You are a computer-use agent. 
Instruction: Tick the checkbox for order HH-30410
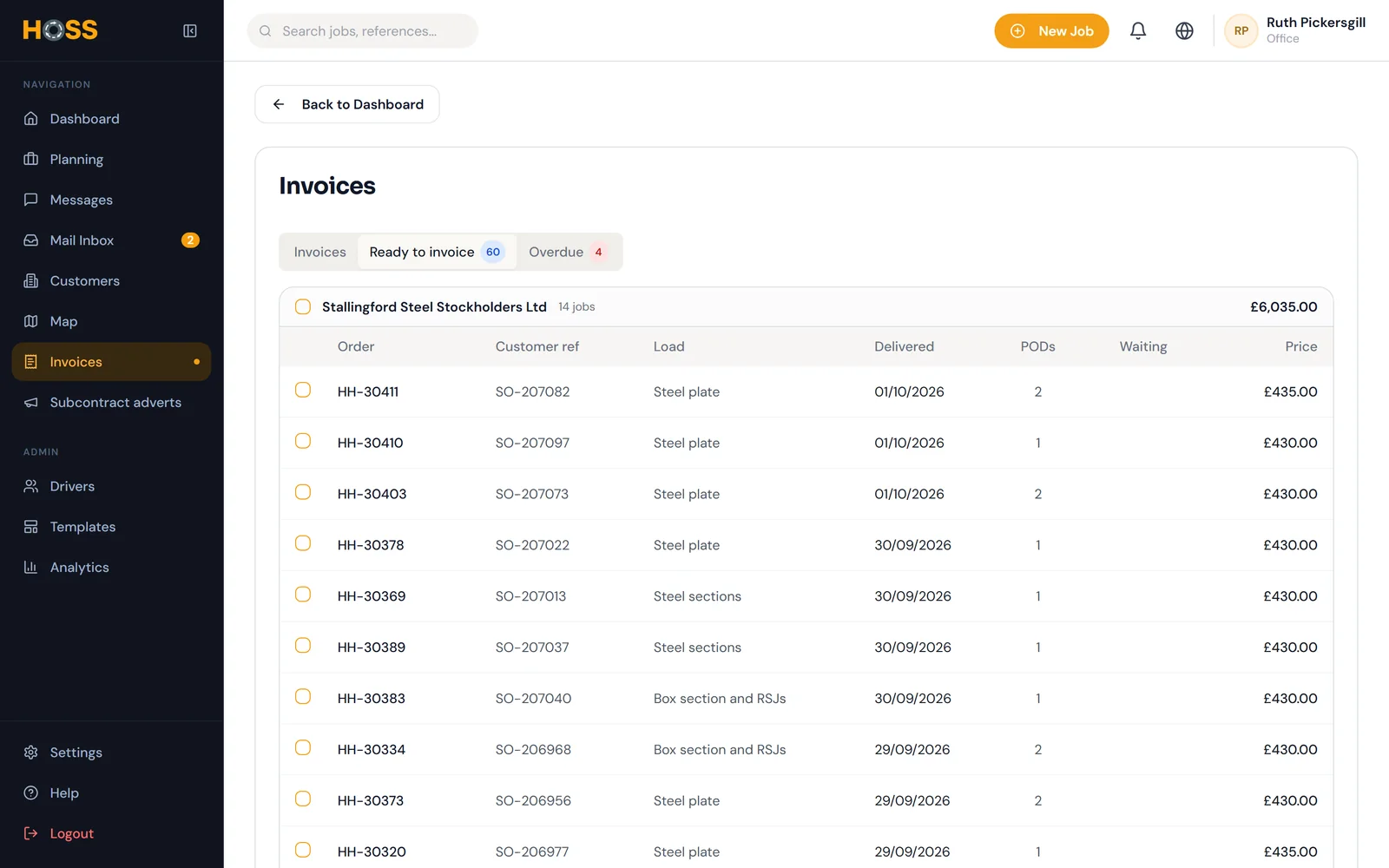tap(303, 441)
